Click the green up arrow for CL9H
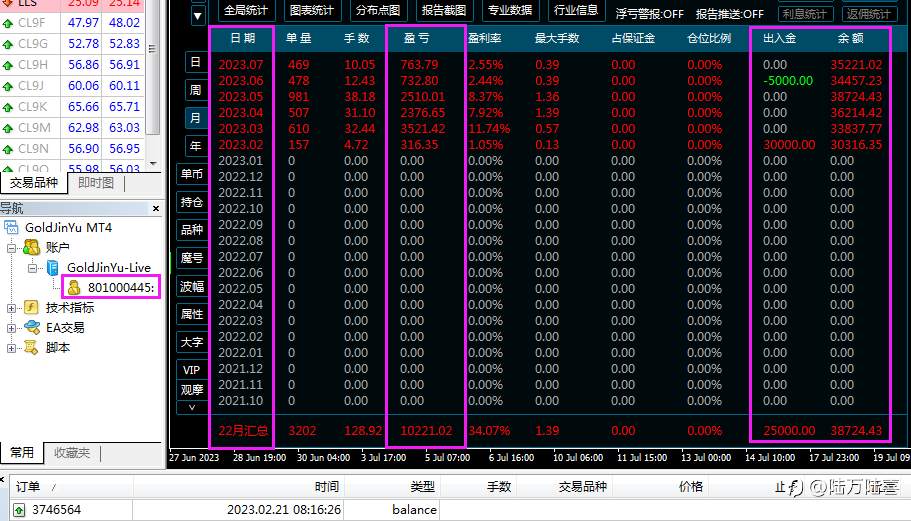The width and height of the screenshot is (911, 521). 8,66
